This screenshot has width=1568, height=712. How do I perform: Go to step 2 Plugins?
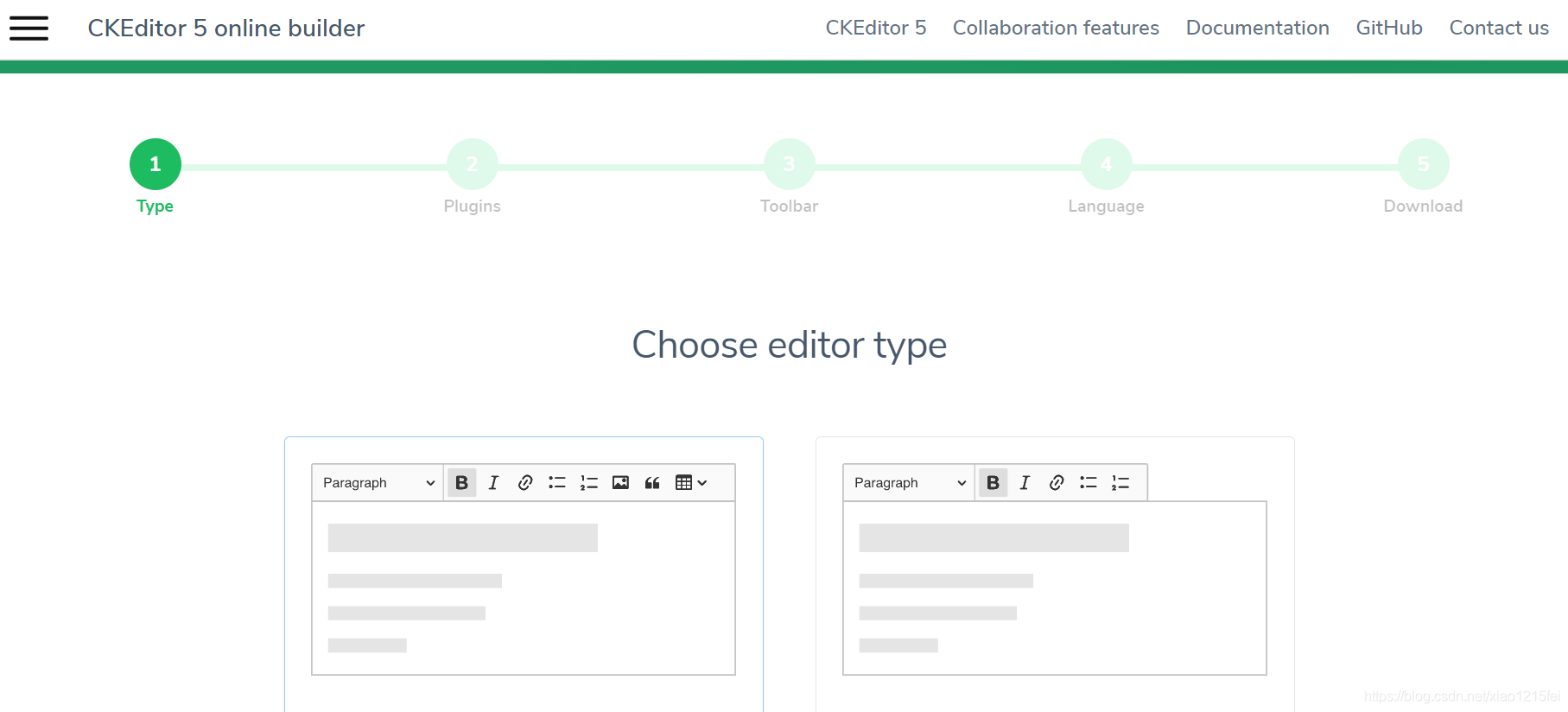tap(473, 164)
